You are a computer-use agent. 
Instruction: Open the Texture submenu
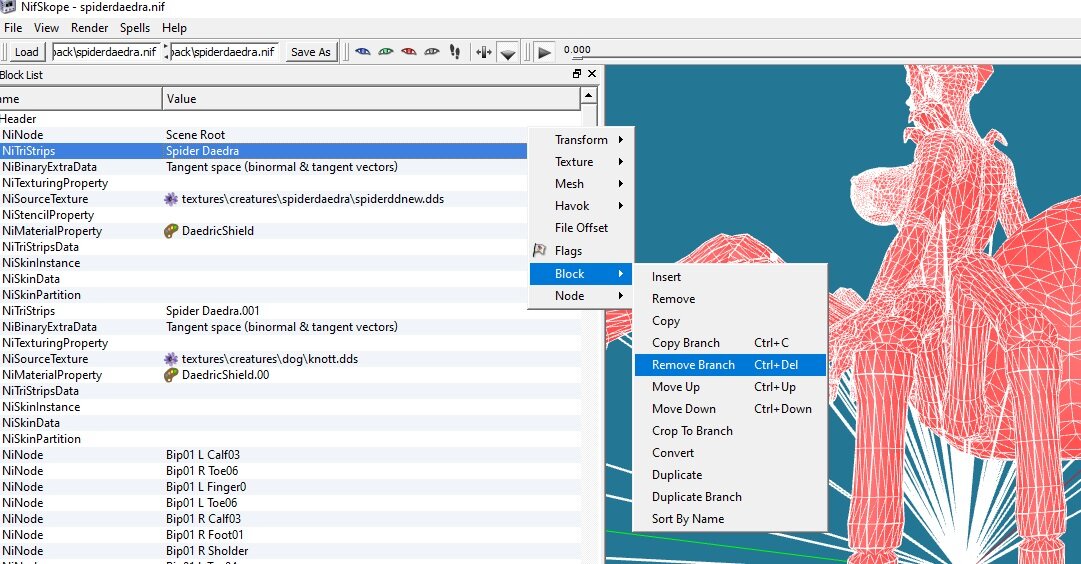581,162
